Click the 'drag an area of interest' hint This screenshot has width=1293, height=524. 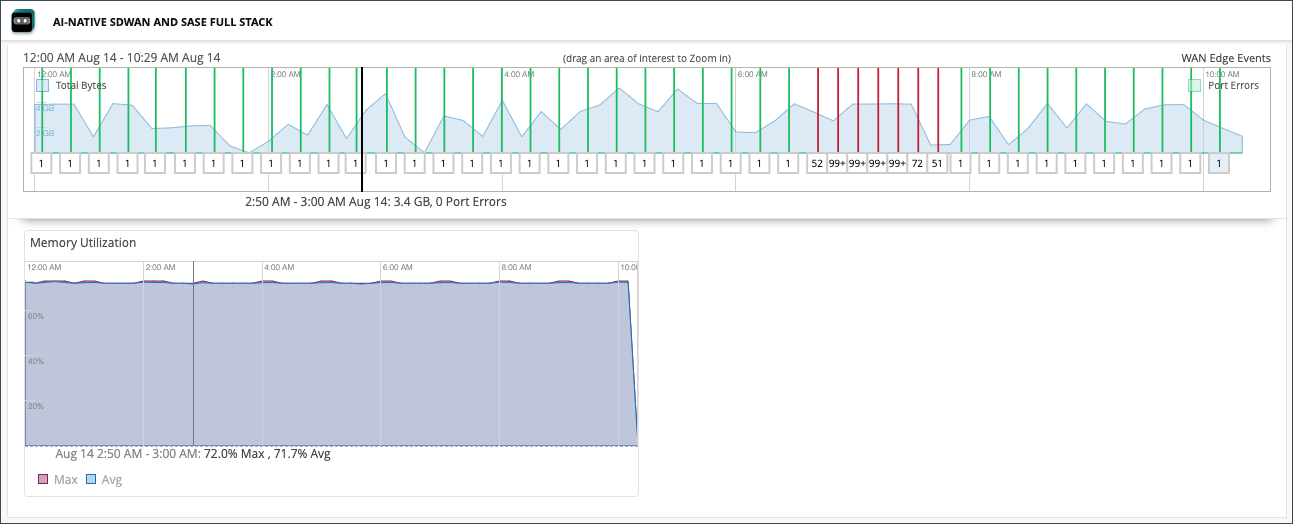[646, 59]
